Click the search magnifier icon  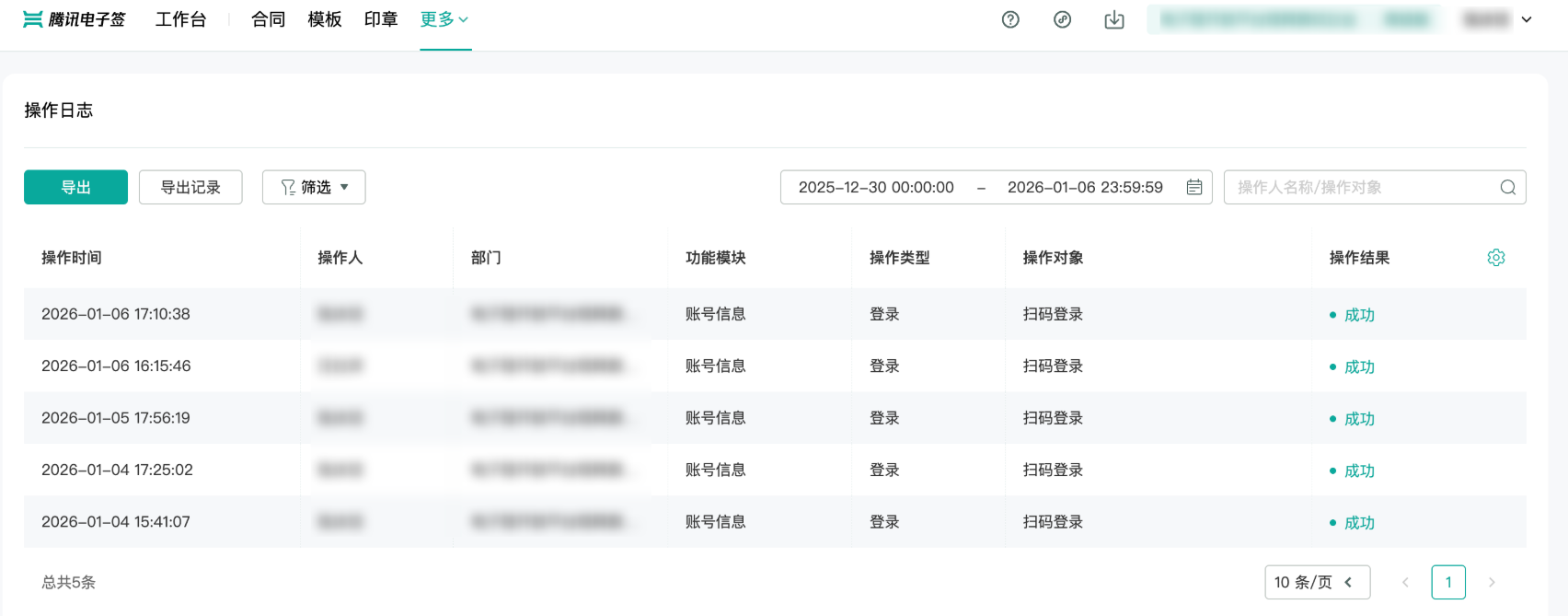(1507, 187)
